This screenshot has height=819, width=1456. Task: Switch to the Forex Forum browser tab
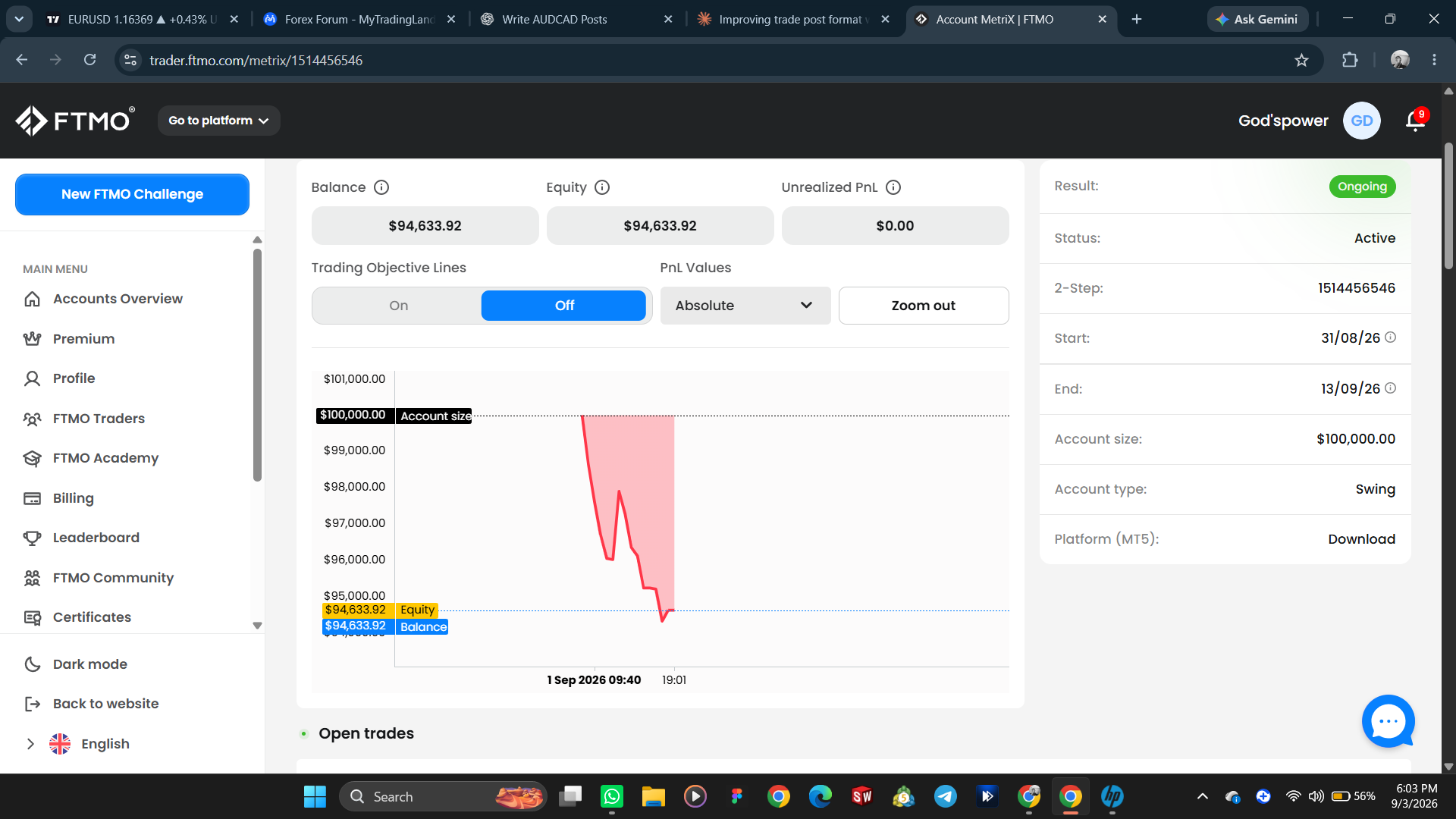coord(359,19)
